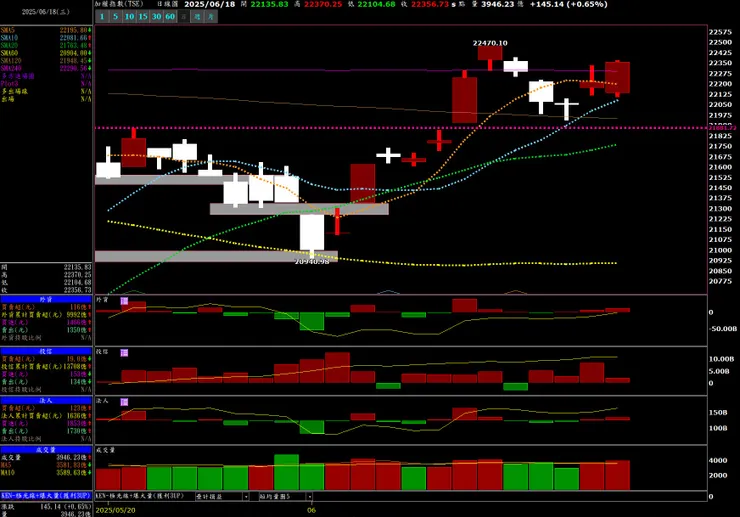This screenshot has height=517, width=740.
Task: Click the SMA60 legend row
Action: click(x=46, y=53)
